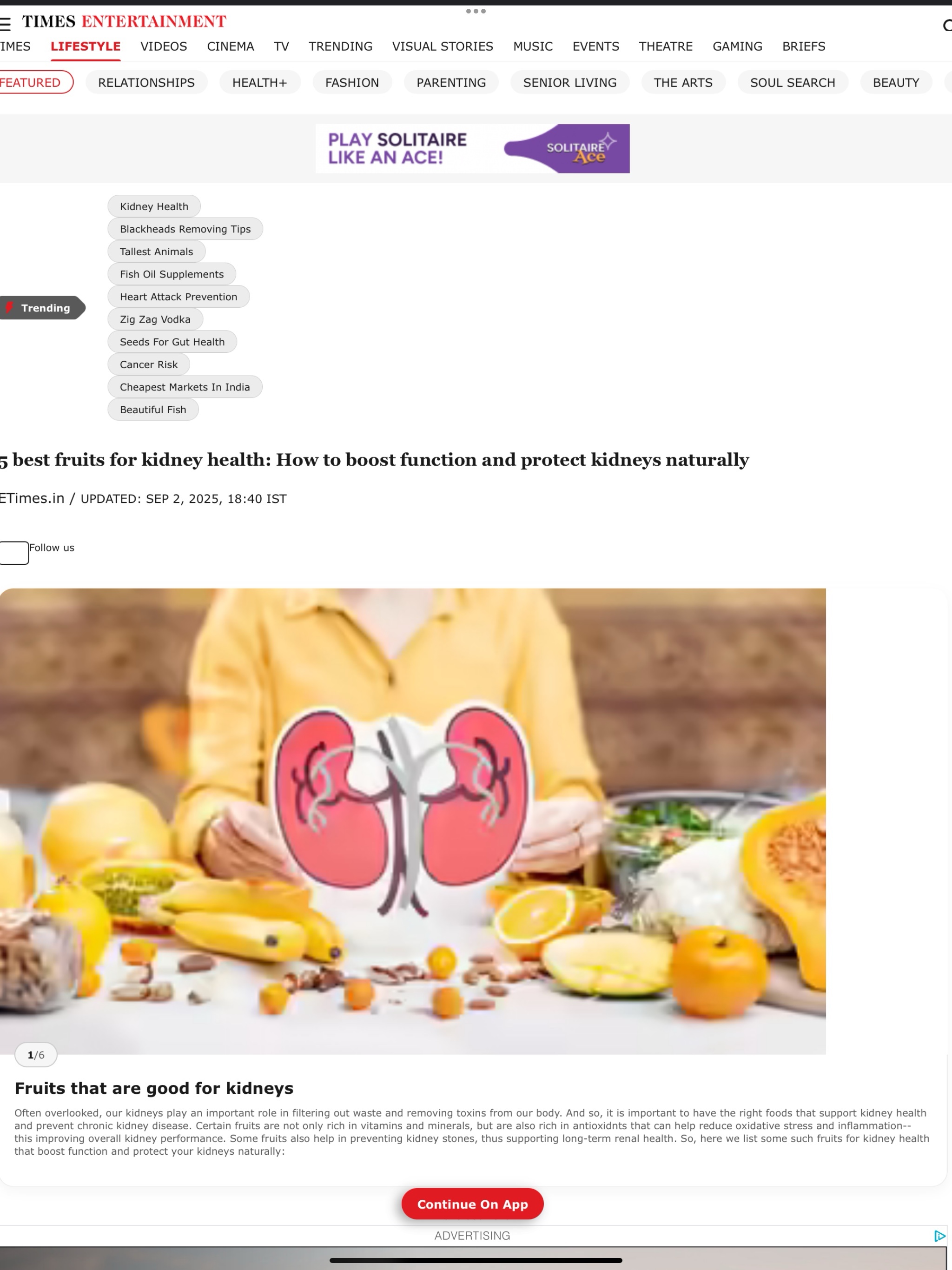Click the kidney fruits slideshow image
This screenshot has width=952, height=1270.
(413, 821)
